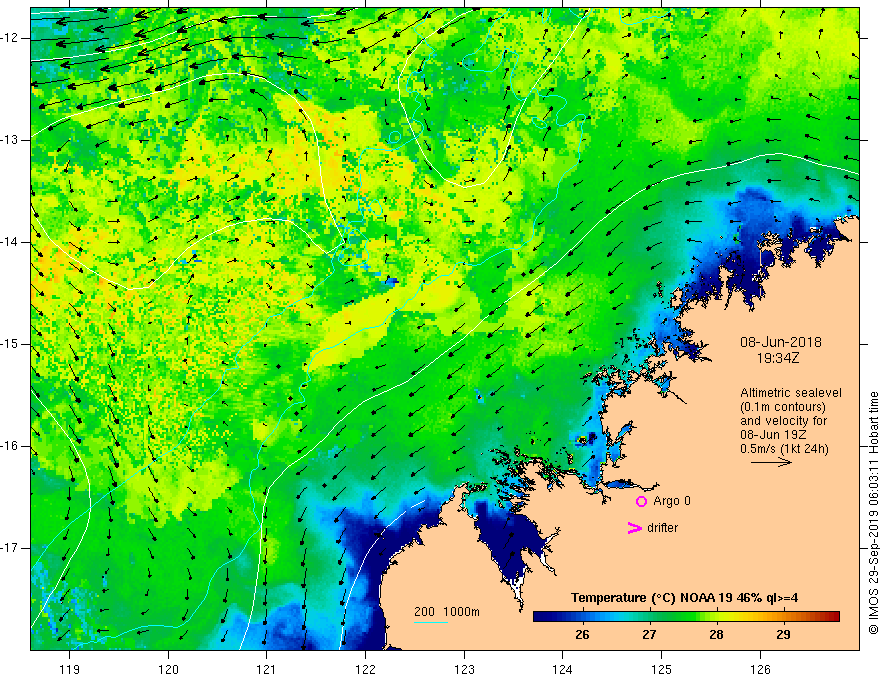880x680 pixels.
Task: Click latitude axis label -13
Action: [10, 140]
